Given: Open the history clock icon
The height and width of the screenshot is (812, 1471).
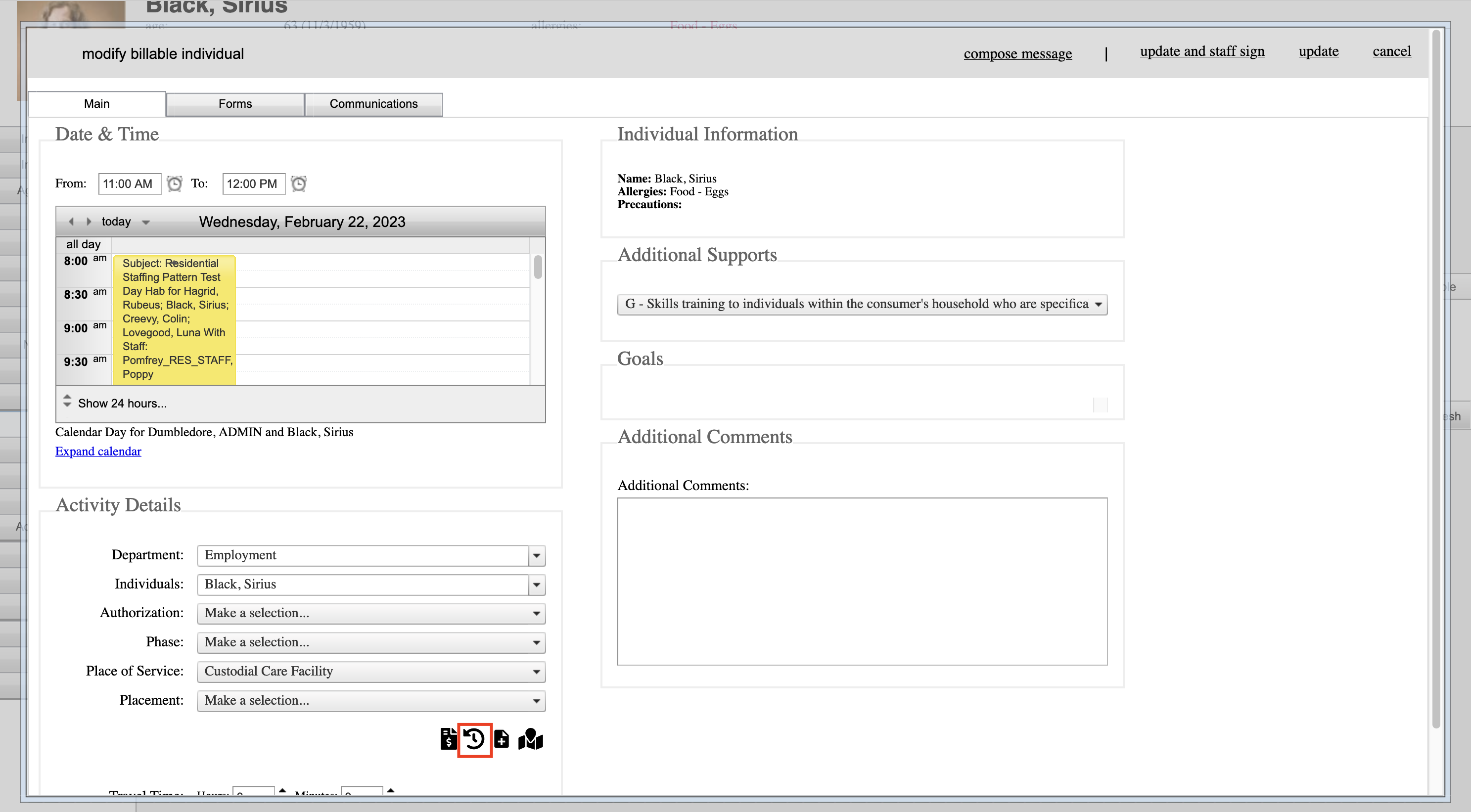Looking at the screenshot, I should (x=474, y=739).
